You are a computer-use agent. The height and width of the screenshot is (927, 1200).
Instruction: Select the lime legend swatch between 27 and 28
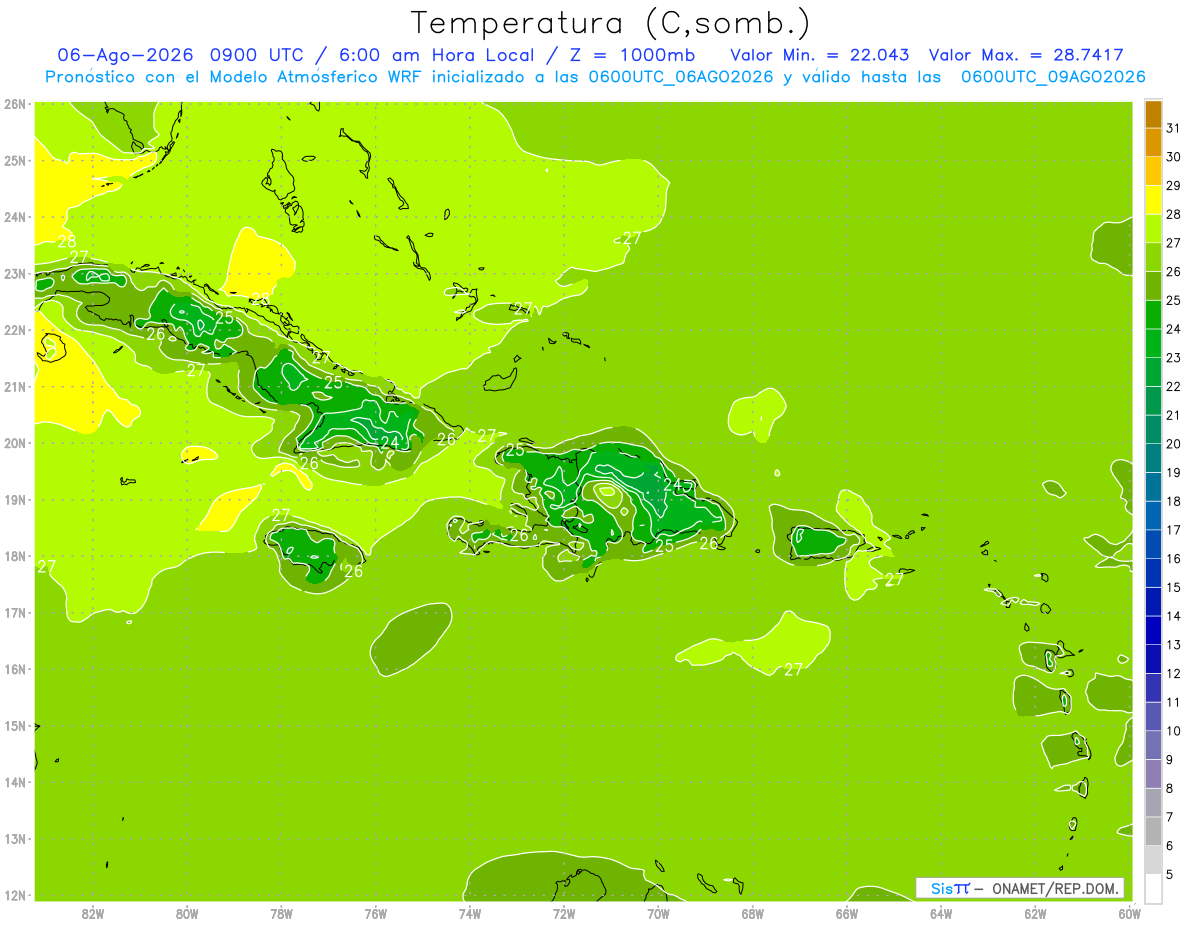tap(1153, 228)
